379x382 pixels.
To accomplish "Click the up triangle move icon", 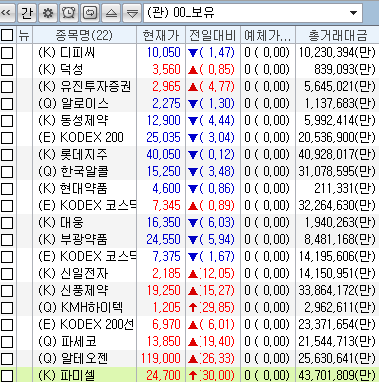I will pyautogui.click(x=111, y=13).
